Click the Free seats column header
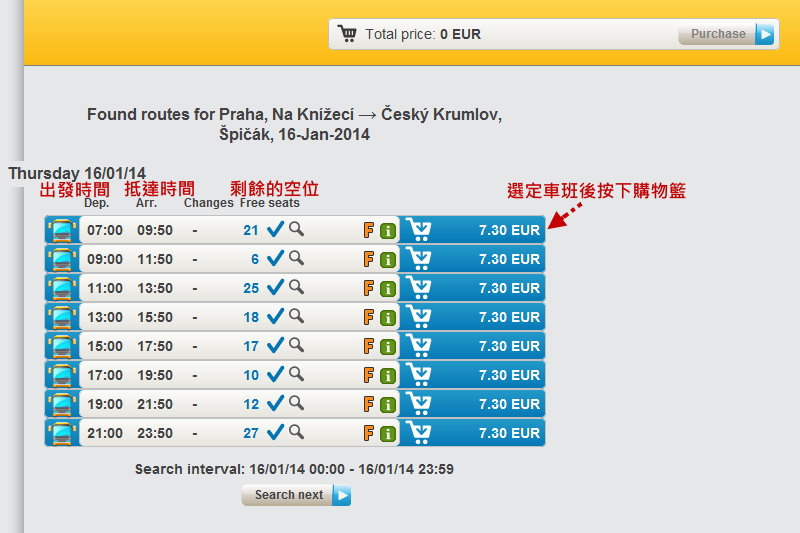The image size is (800, 533). coord(270,203)
